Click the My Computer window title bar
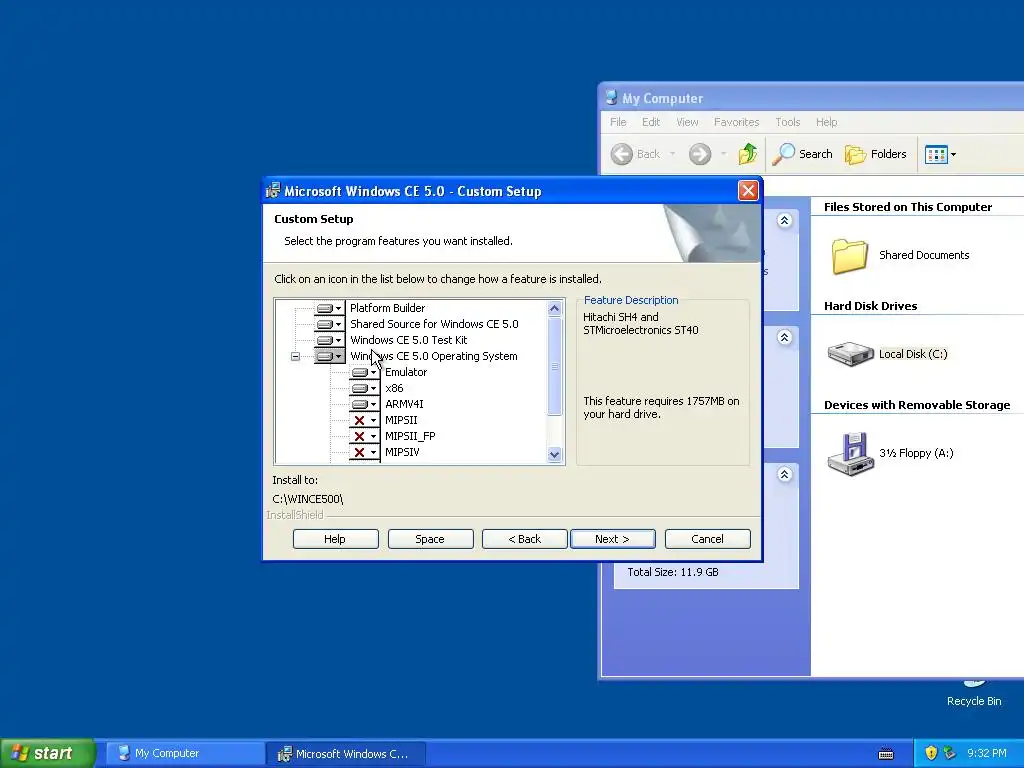The width and height of the screenshot is (1024, 768). (x=811, y=98)
